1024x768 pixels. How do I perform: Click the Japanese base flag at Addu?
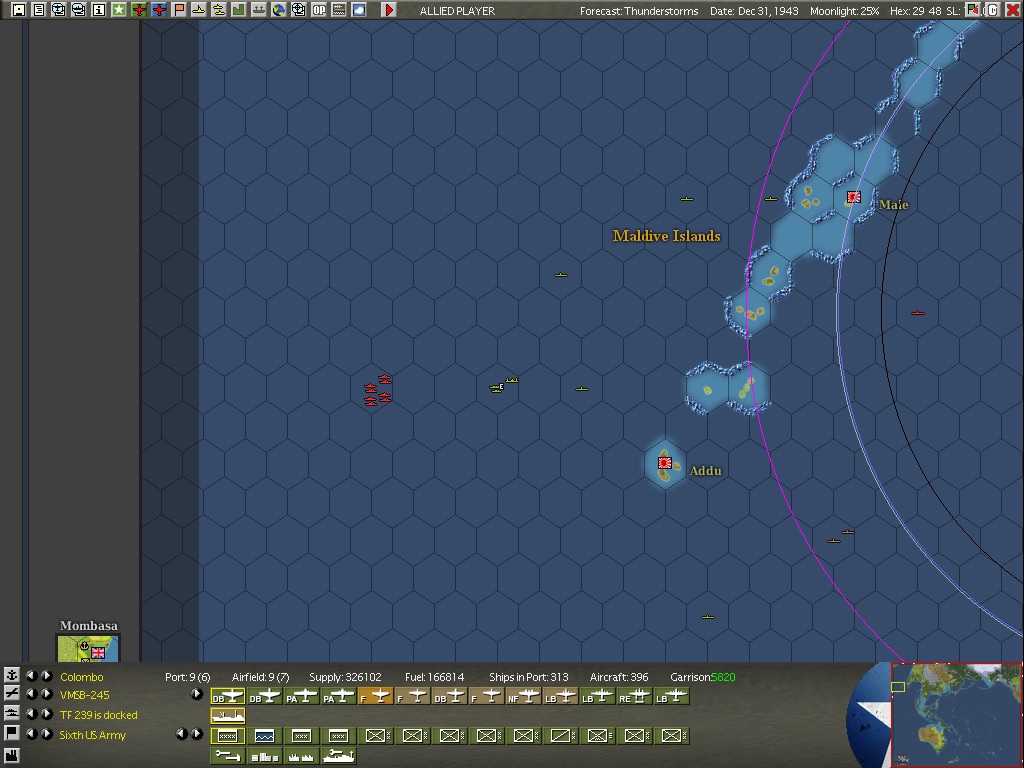pos(665,463)
